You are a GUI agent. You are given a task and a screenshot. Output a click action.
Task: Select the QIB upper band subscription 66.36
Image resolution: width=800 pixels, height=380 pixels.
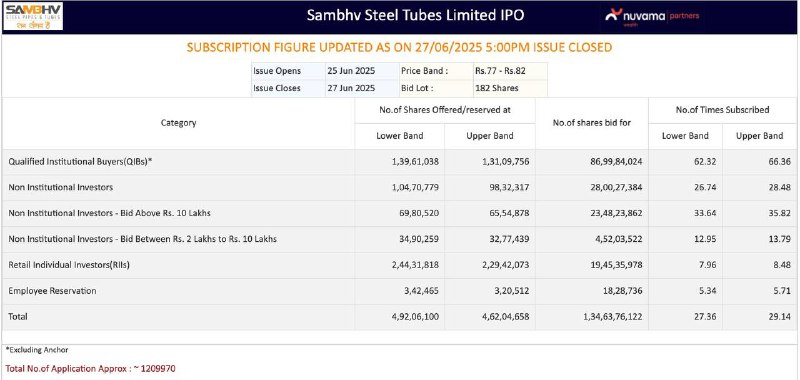(x=772, y=162)
